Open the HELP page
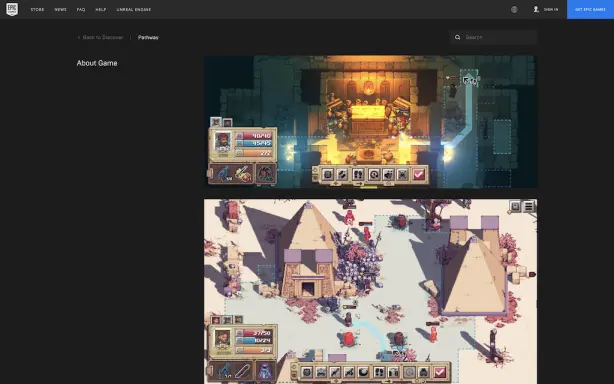Viewport: 614px width, 384px height. pyautogui.click(x=101, y=9)
